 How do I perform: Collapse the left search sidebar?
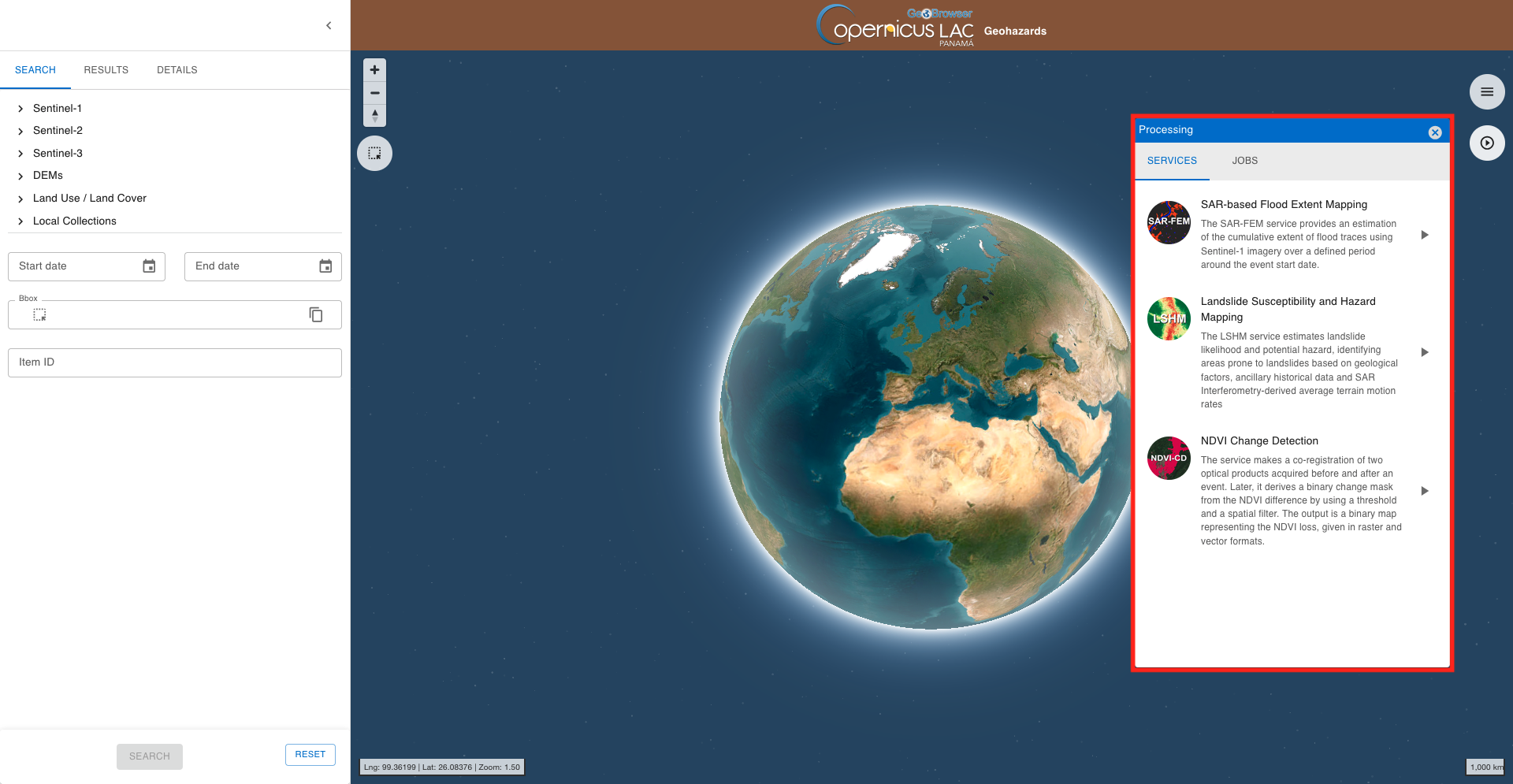pyautogui.click(x=329, y=26)
